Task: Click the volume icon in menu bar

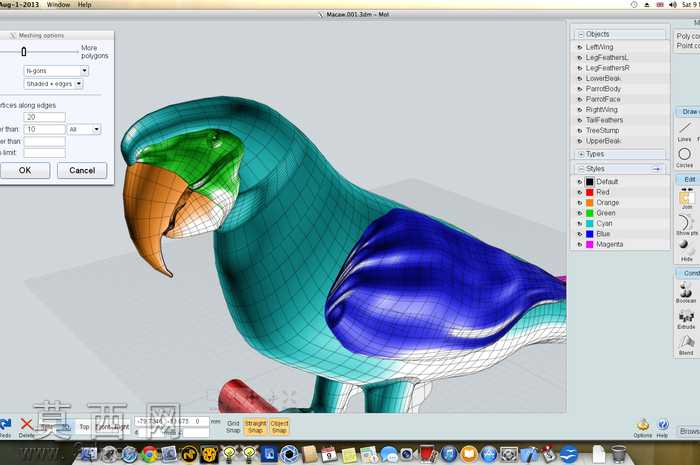Action: click(x=673, y=4)
